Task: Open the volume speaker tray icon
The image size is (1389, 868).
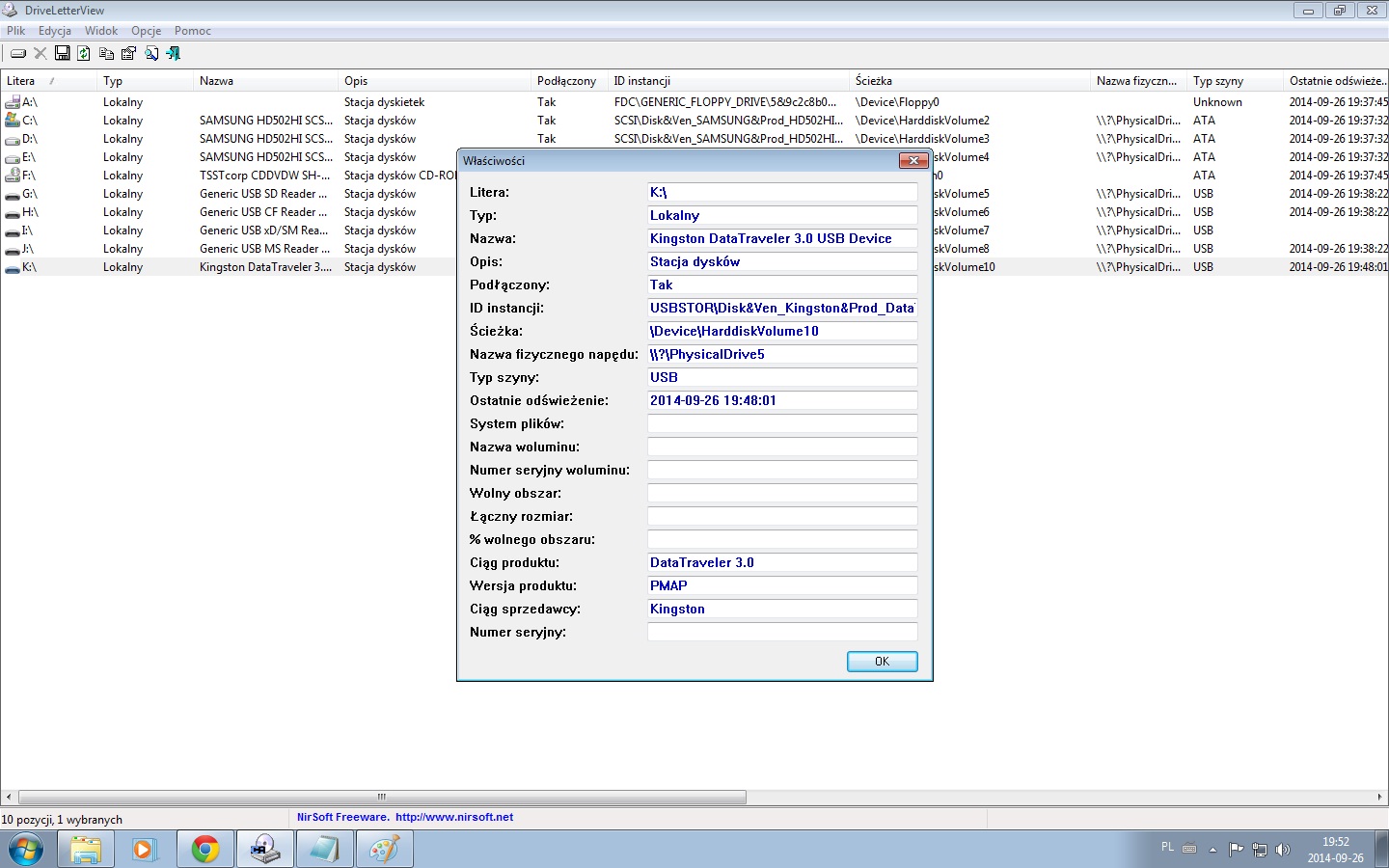Action: click(x=1282, y=850)
